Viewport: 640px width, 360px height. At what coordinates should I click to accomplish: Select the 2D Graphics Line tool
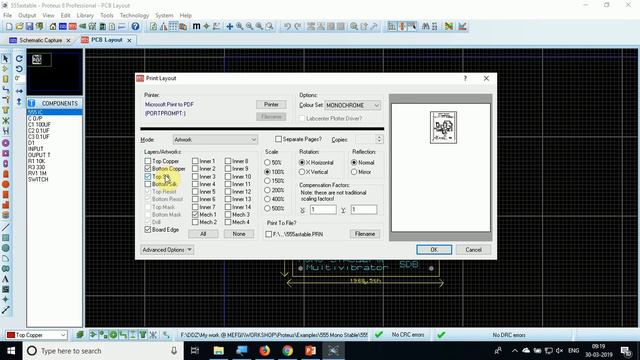(x=6, y=227)
